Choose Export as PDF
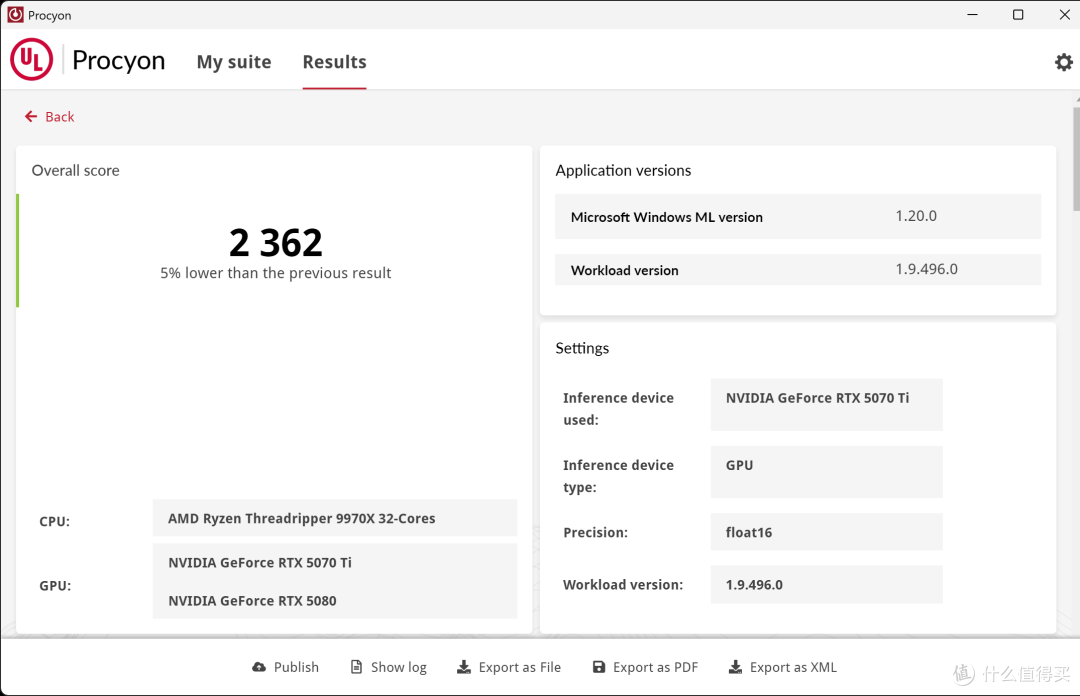The width and height of the screenshot is (1080, 696). [645, 667]
